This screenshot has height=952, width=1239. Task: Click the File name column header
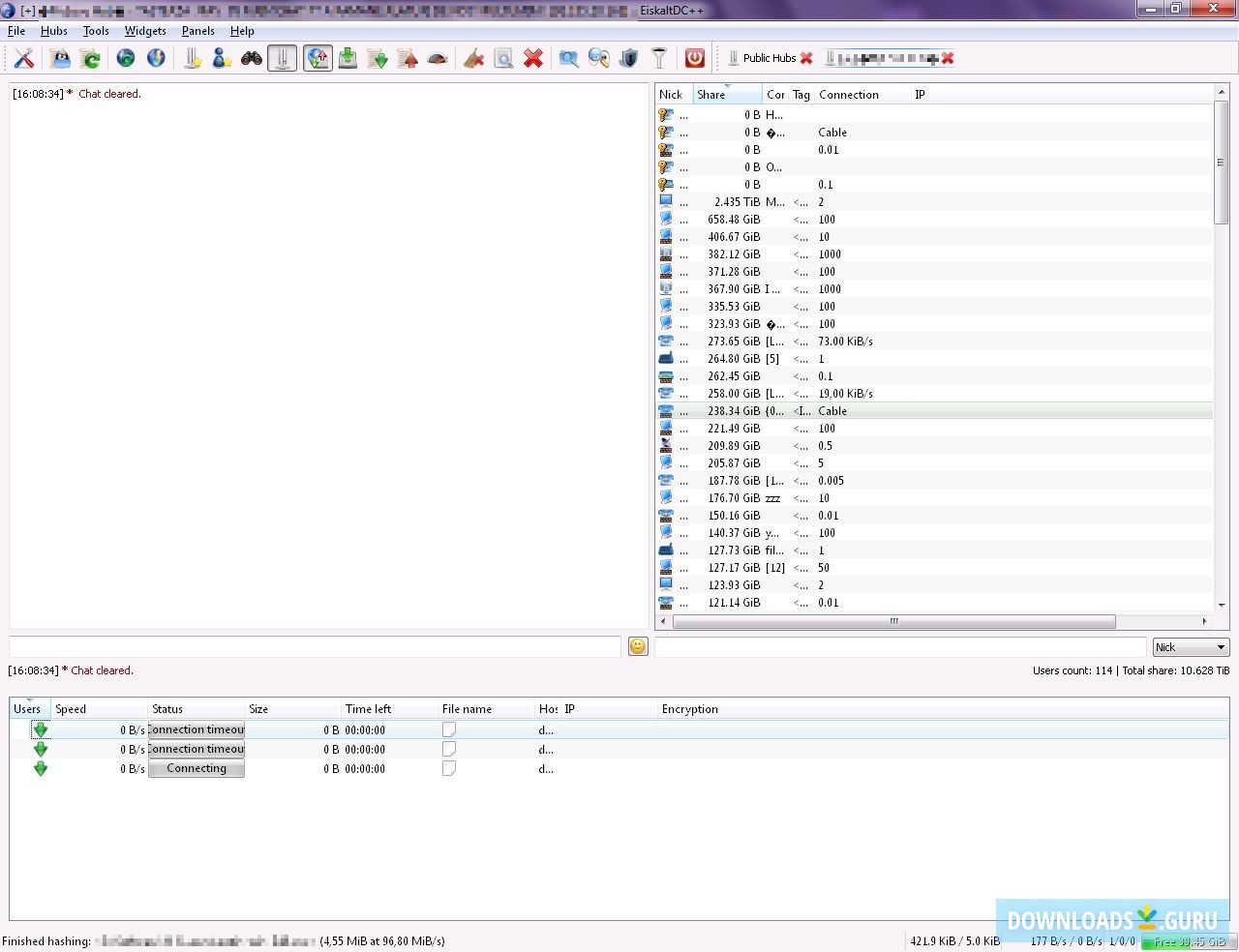click(x=487, y=709)
